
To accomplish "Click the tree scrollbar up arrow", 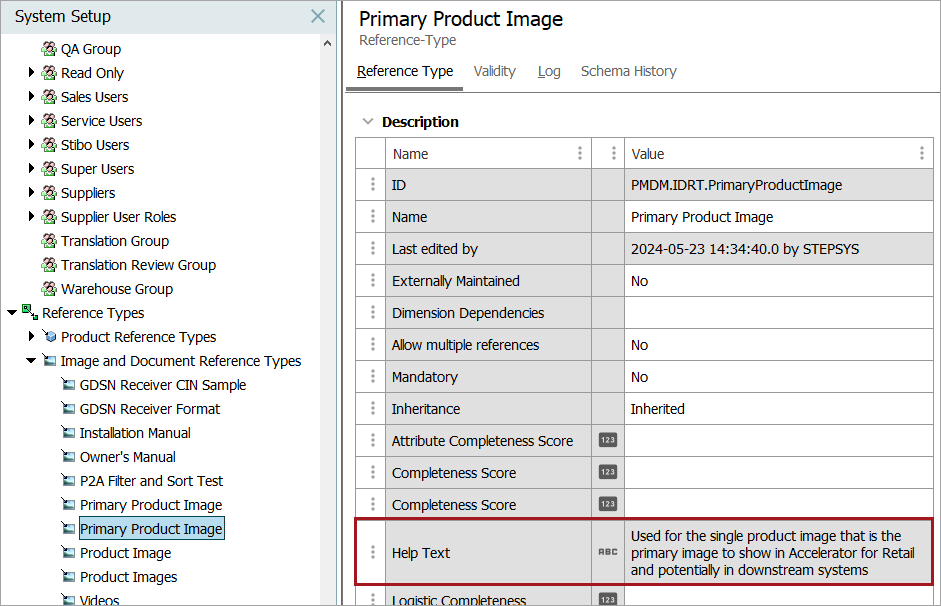I will (328, 44).
